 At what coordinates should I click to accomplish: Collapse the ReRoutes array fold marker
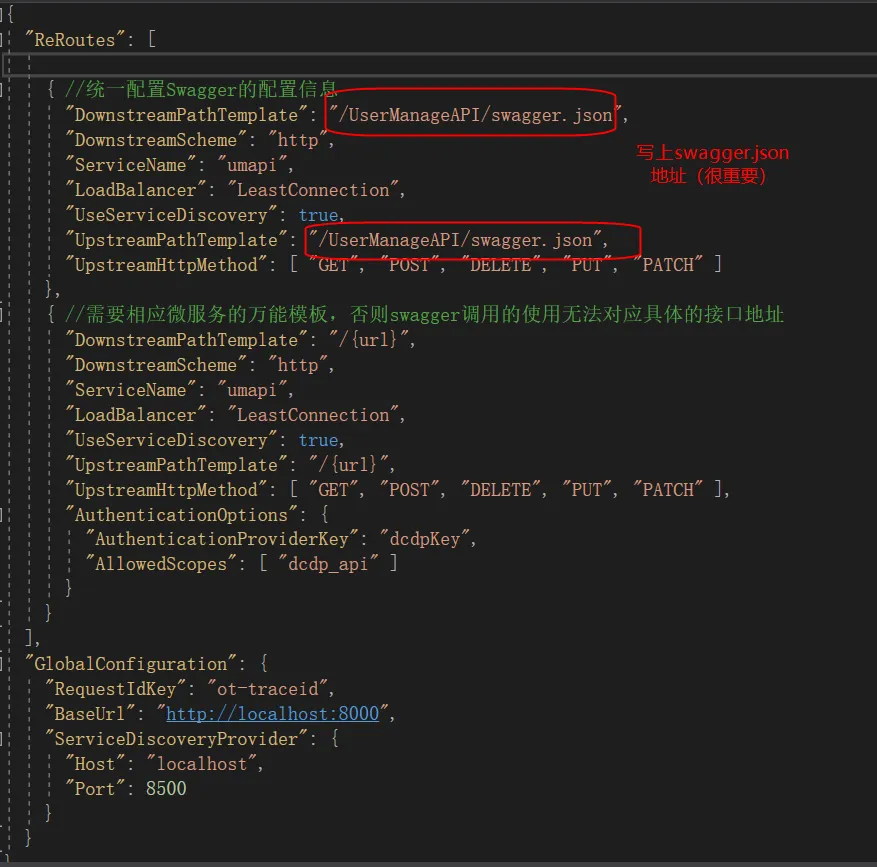pos(3,40)
